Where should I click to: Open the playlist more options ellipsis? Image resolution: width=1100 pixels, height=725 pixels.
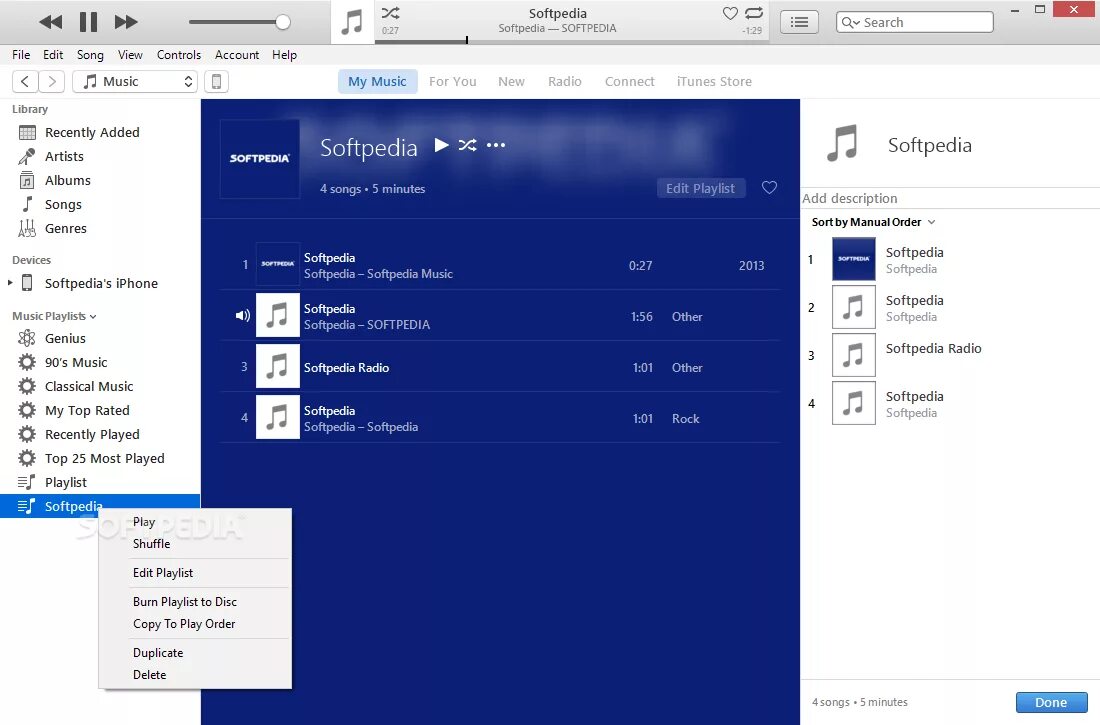(x=496, y=145)
